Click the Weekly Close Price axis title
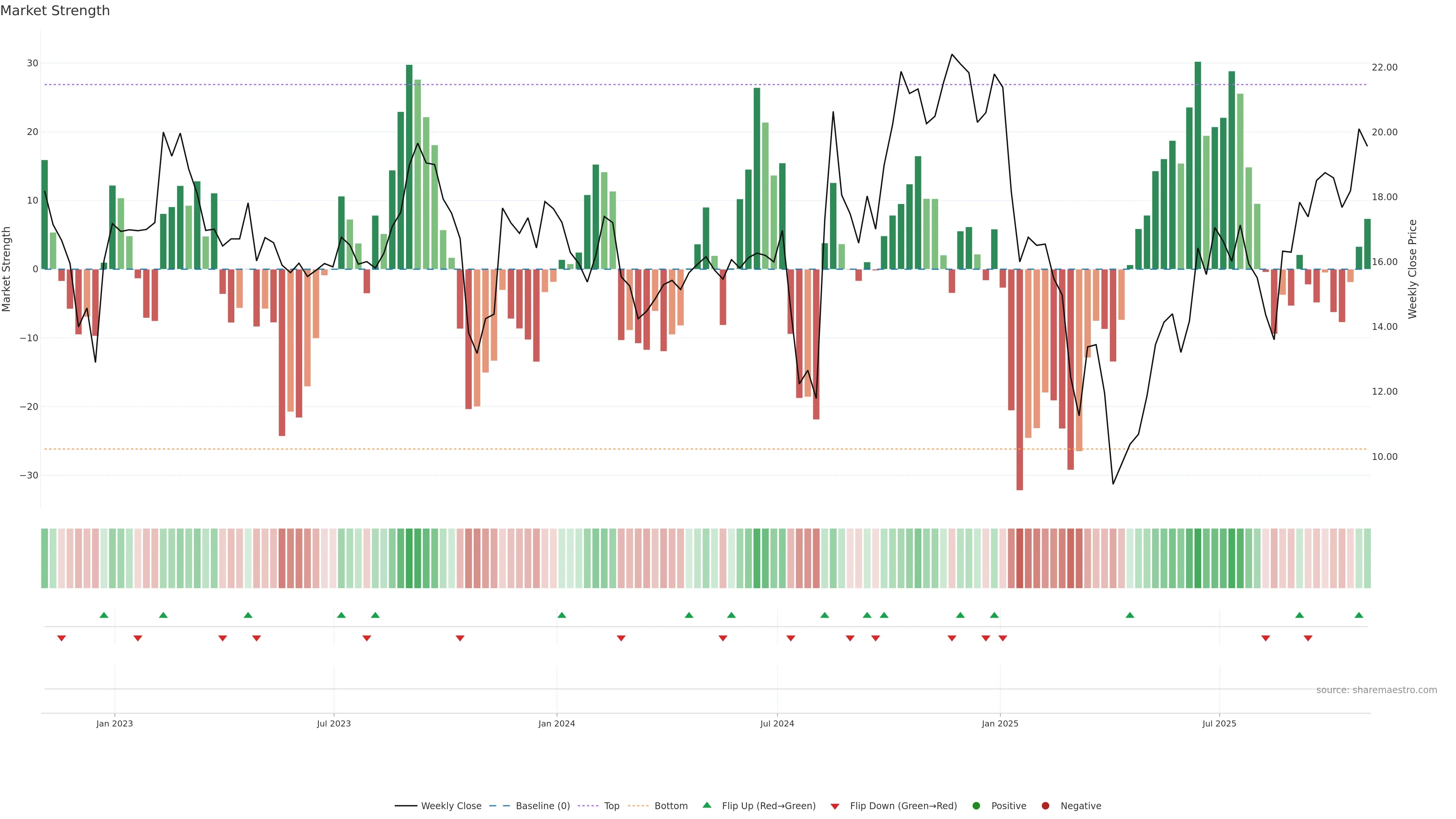This screenshot has height=819, width=1456. tap(1412, 269)
